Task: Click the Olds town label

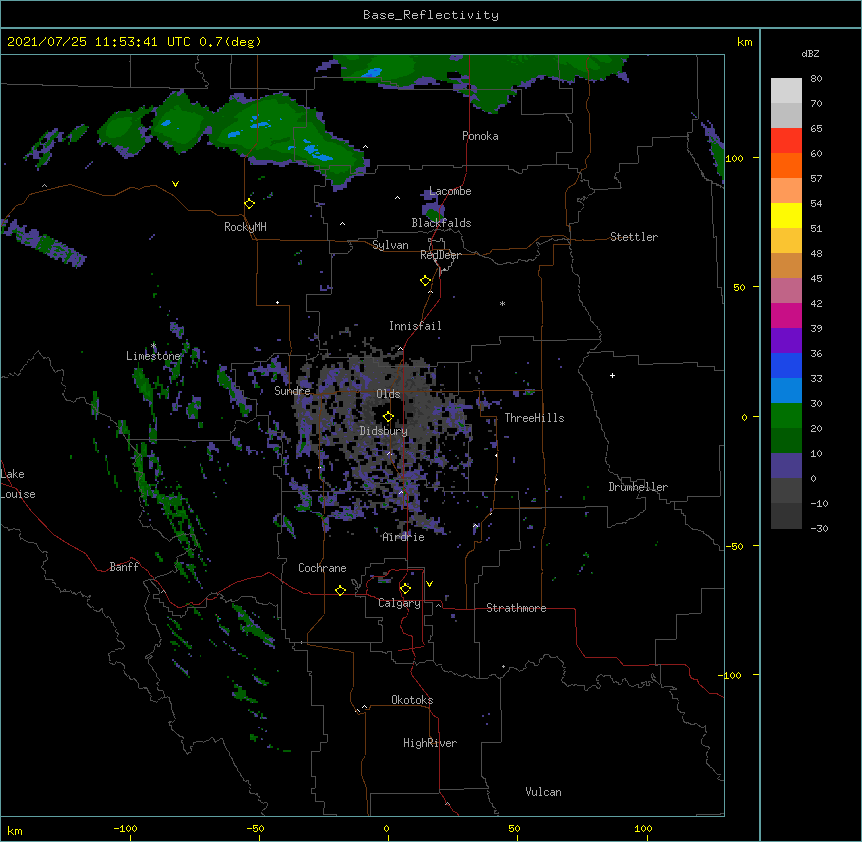Action: [x=388, y=394]
